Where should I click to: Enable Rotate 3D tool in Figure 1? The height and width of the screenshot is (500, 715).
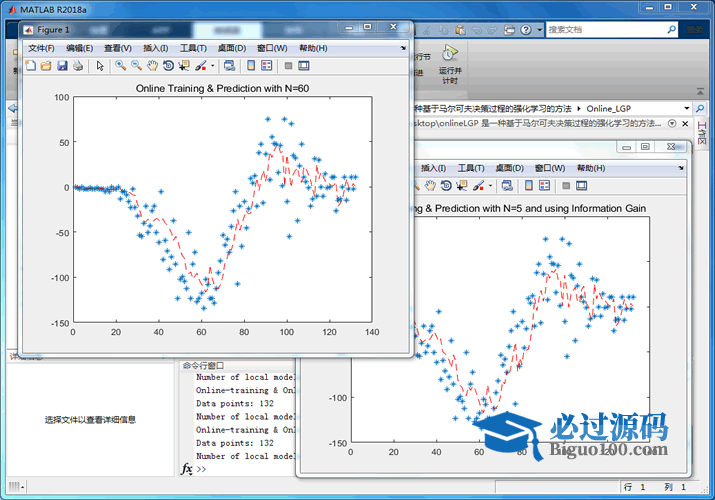pyautogui.click(x=168, y=66)
